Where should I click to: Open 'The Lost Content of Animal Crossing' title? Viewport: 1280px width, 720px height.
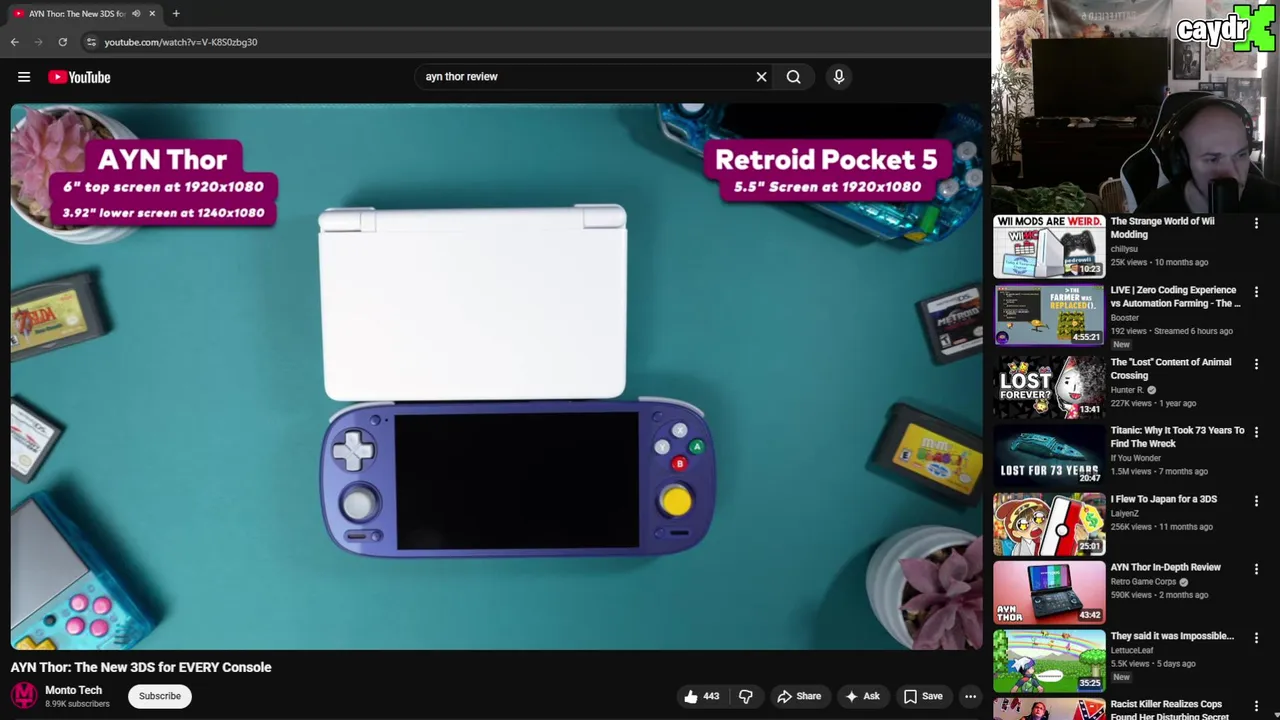(1170, 368)
